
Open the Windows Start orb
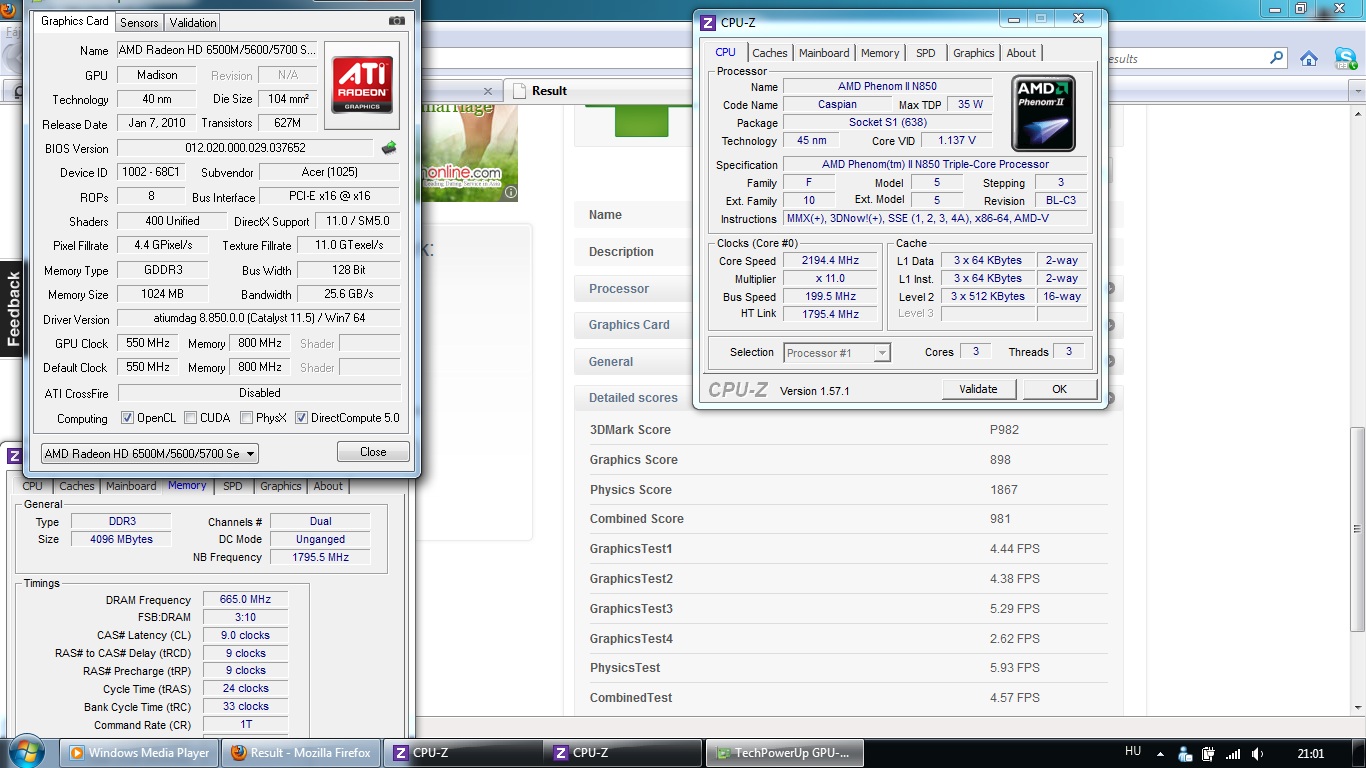26,752
